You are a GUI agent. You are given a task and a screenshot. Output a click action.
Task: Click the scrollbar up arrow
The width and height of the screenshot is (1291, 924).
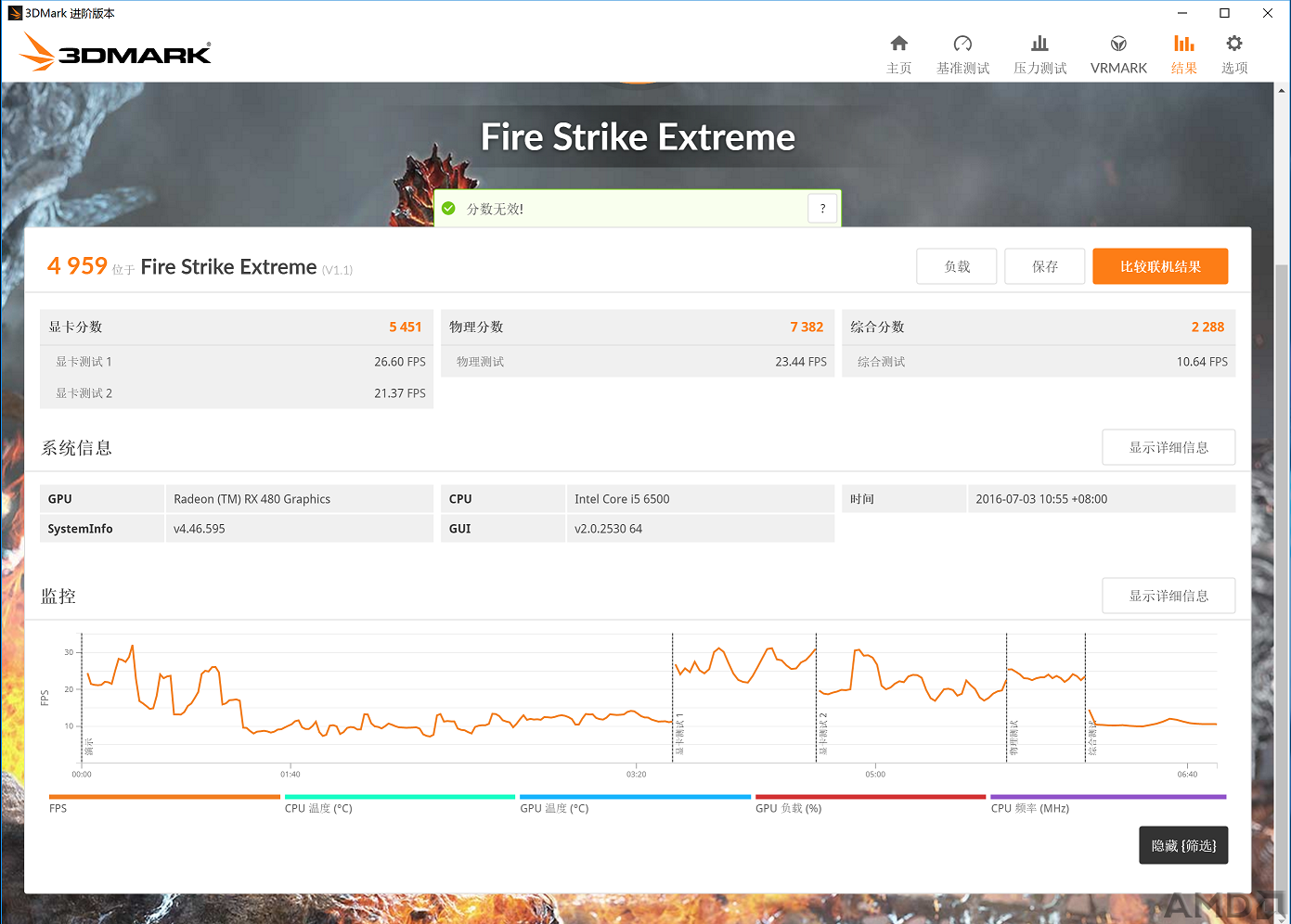[1282, 91]
